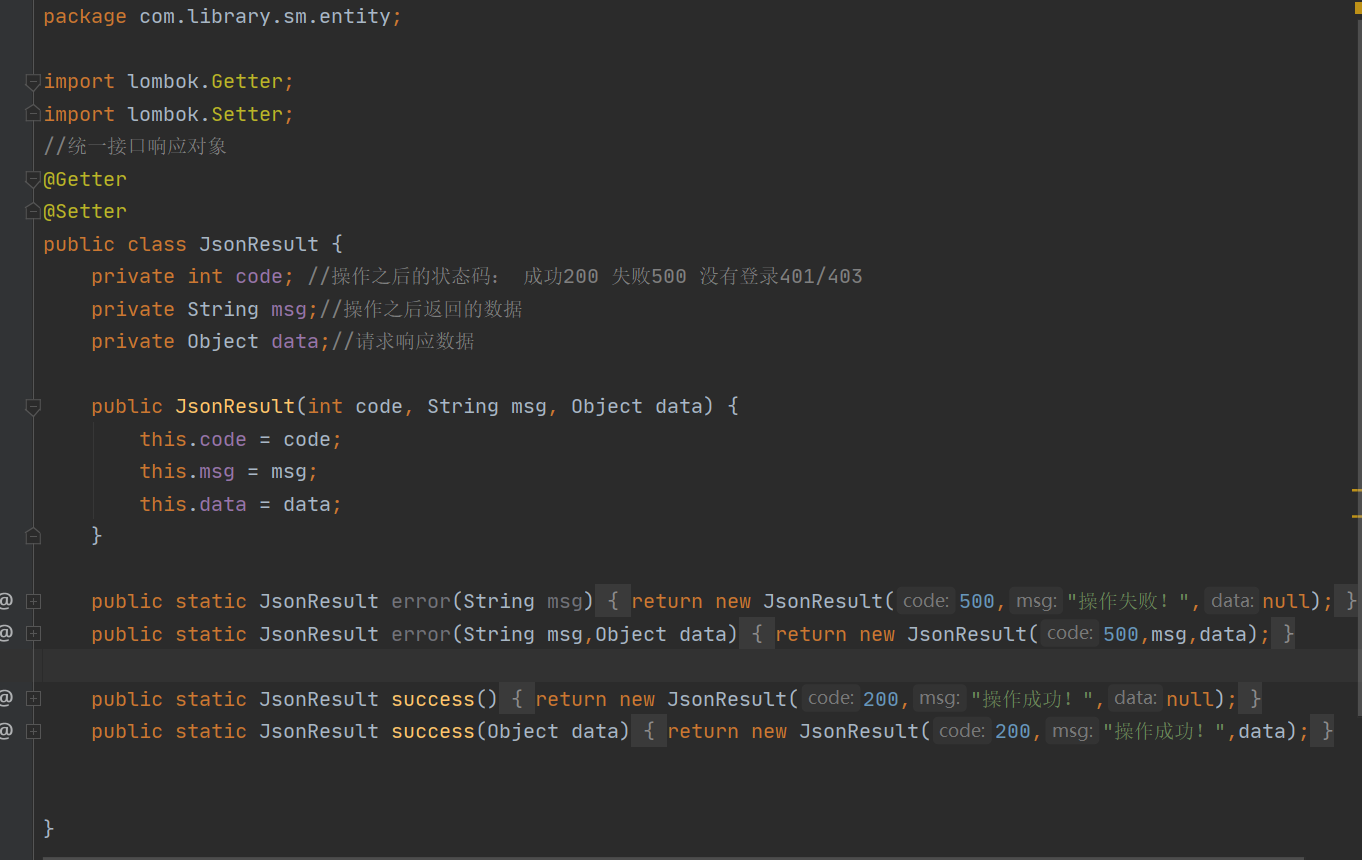
Task: Click the collapsed opening brace after success()
Action: pyautogui.click(x=516, y=698)
